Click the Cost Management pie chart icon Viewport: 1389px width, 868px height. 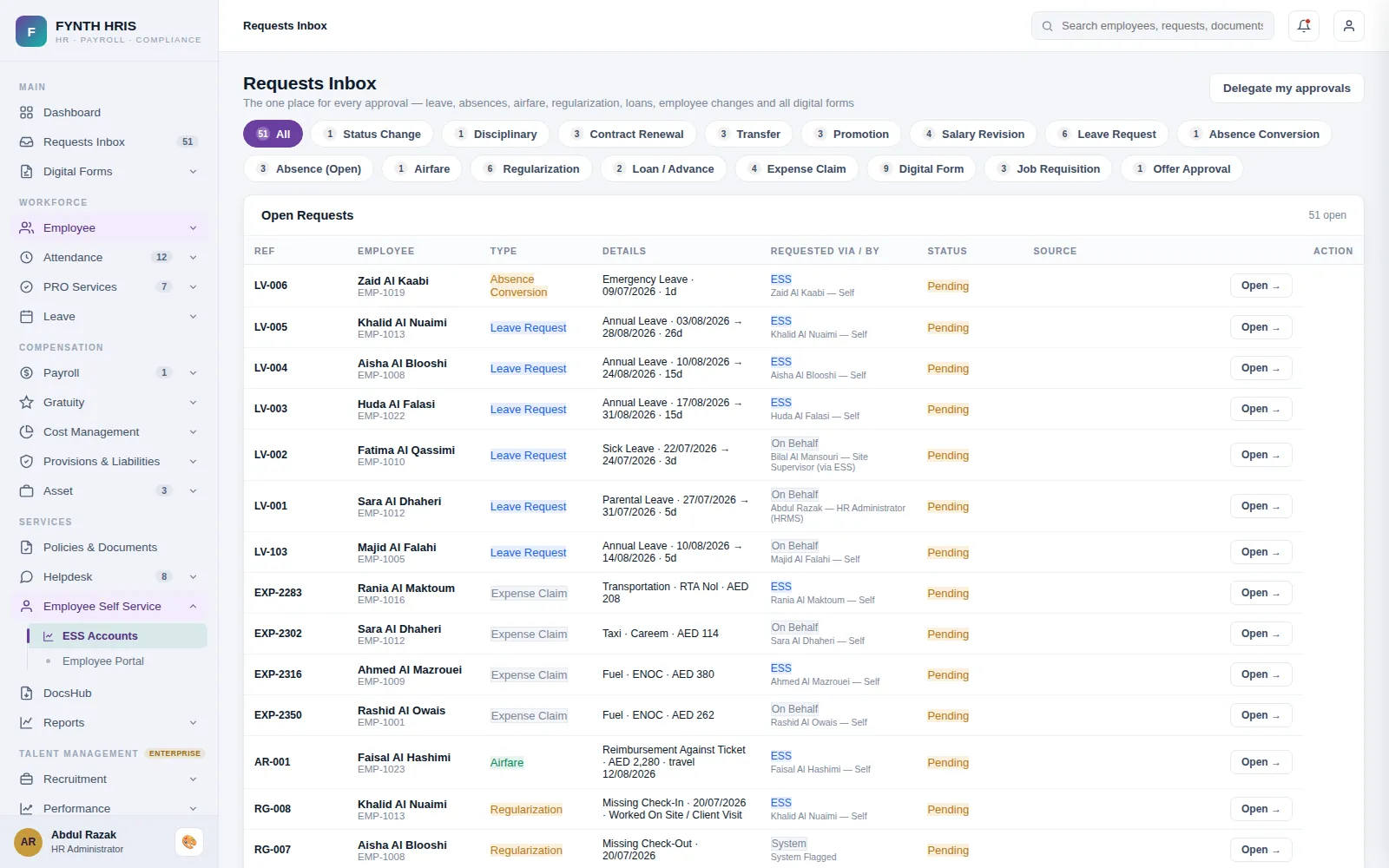27,432
